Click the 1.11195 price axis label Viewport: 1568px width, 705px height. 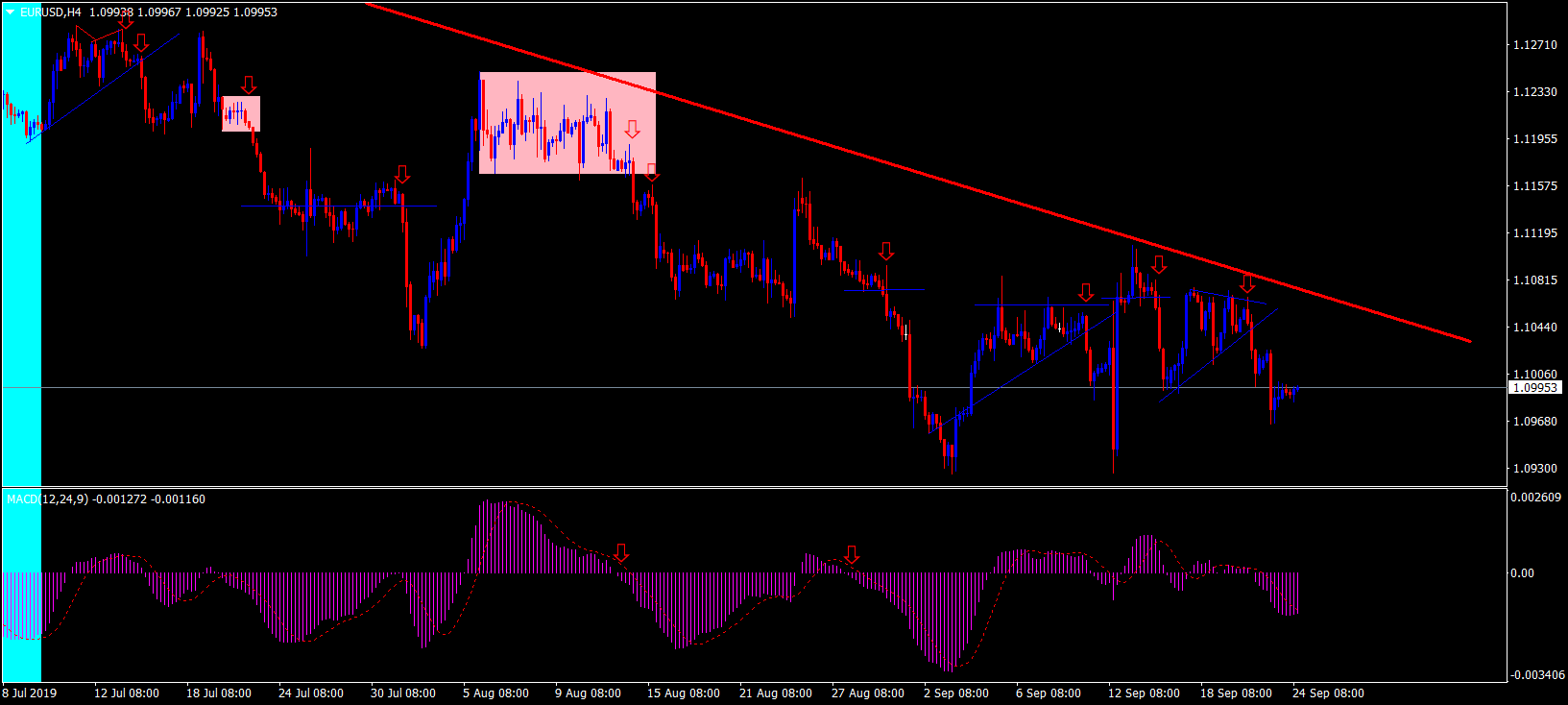coord(1534,233)
